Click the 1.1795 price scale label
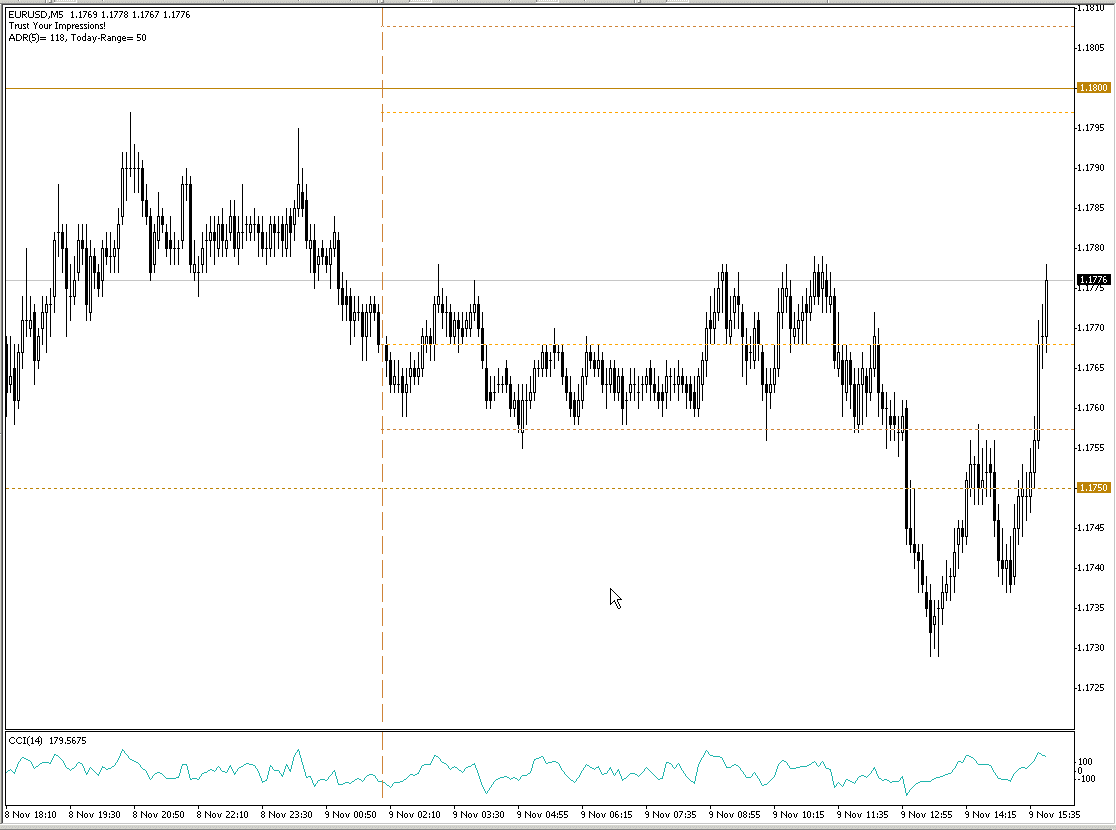 click(1092, 127)
